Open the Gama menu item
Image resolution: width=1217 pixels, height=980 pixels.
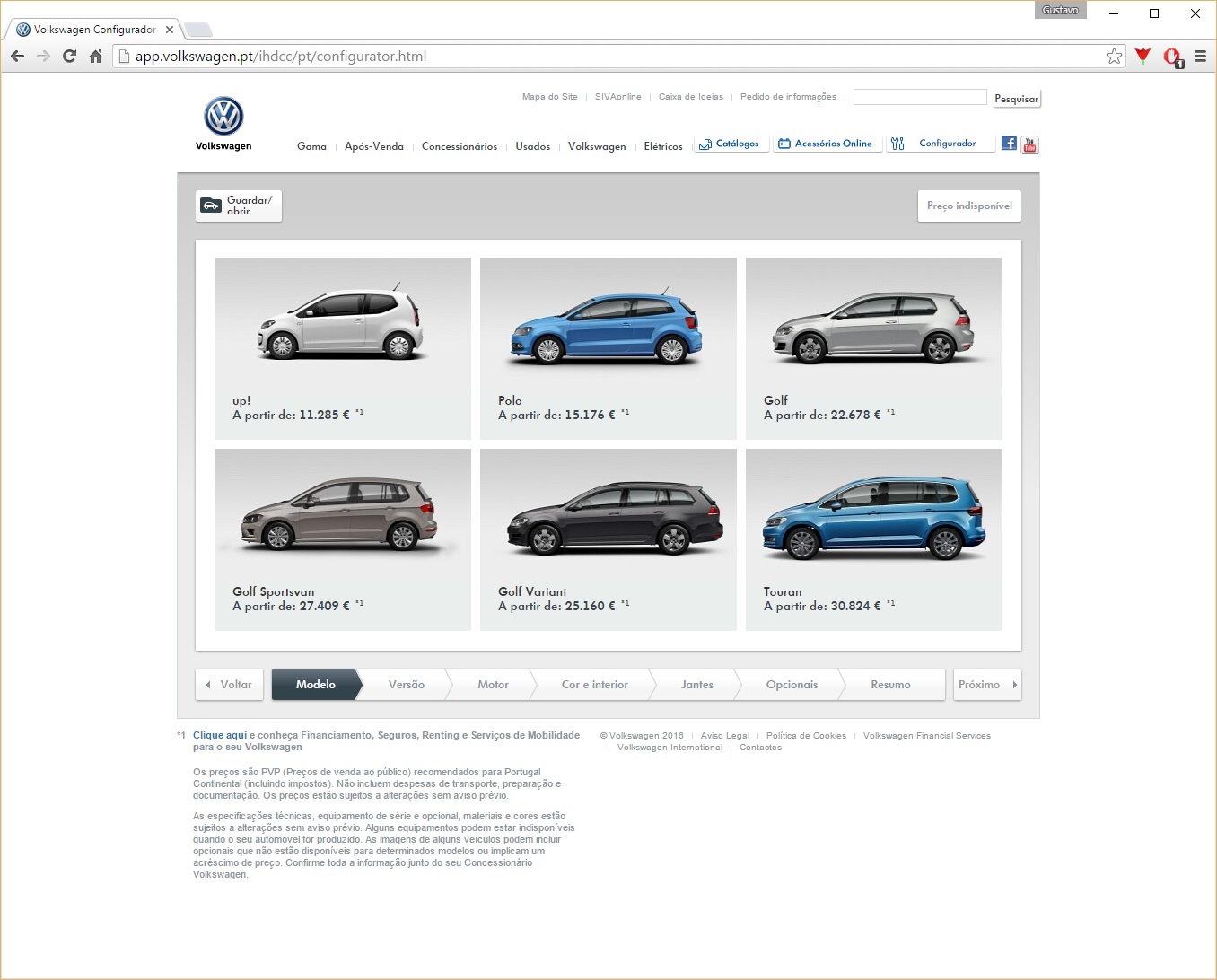click(311, 146)
